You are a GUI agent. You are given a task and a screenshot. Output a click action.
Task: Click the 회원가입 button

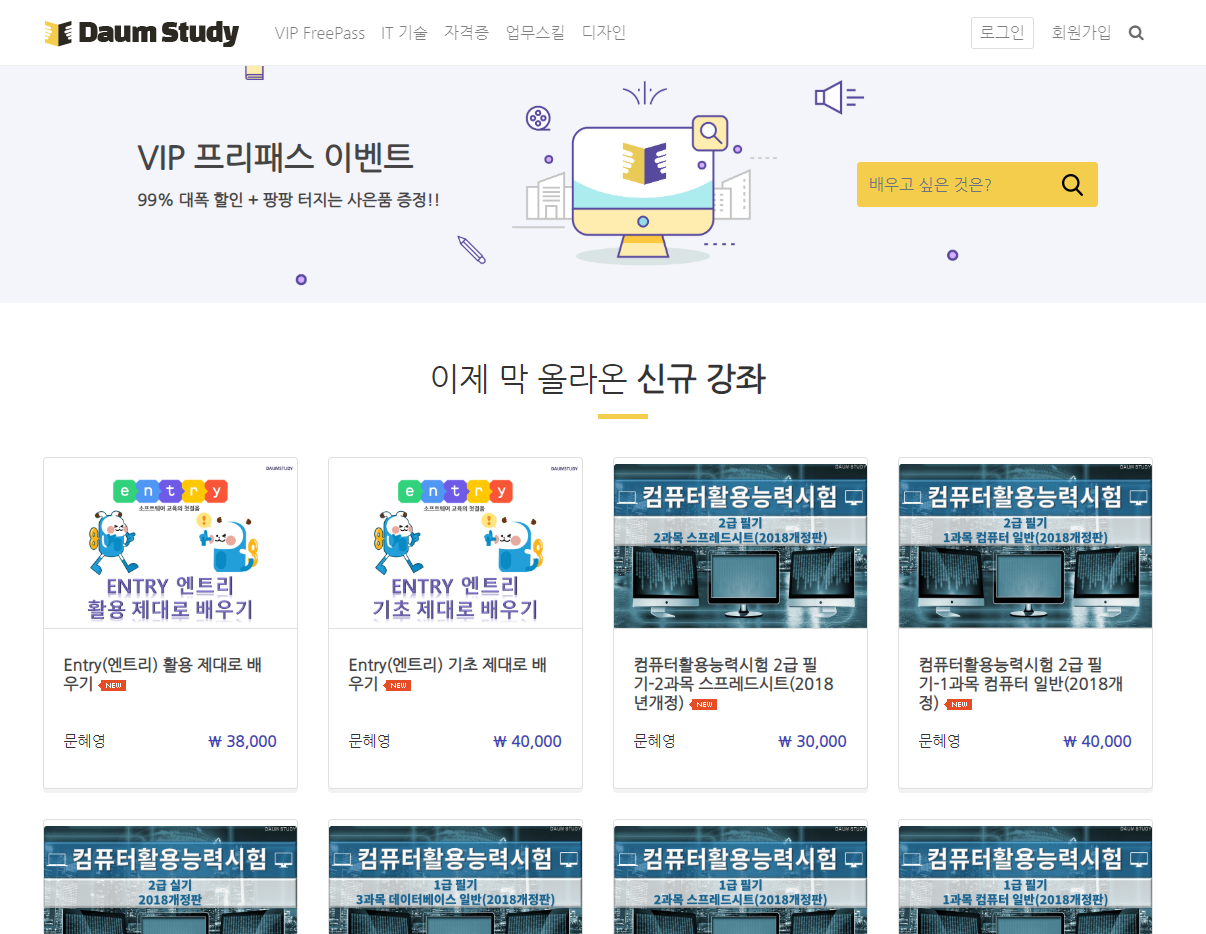point(1081,32)
